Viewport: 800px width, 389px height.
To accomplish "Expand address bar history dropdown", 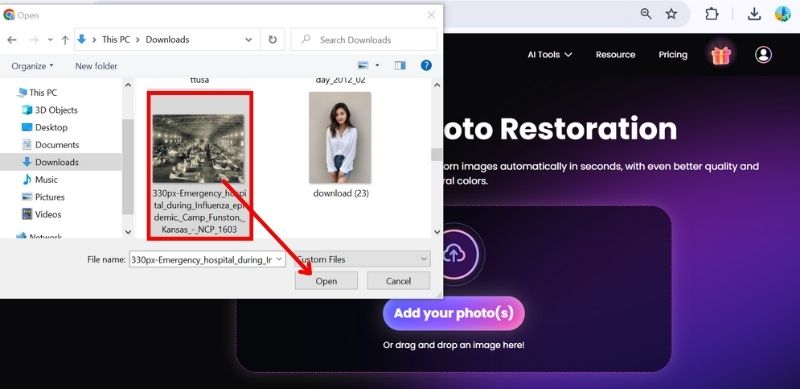I will 248,39.
